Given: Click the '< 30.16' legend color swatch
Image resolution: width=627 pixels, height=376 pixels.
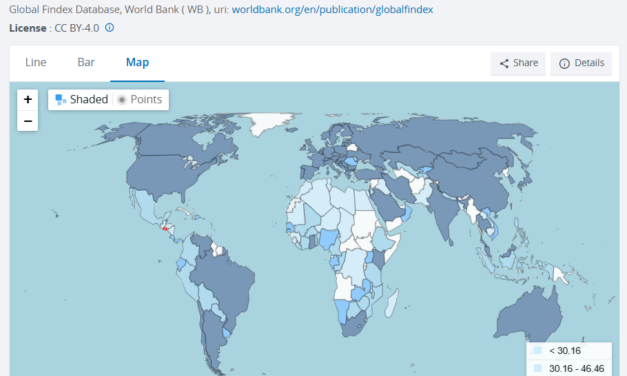Looking at the screenshot, I should point(537,350).
